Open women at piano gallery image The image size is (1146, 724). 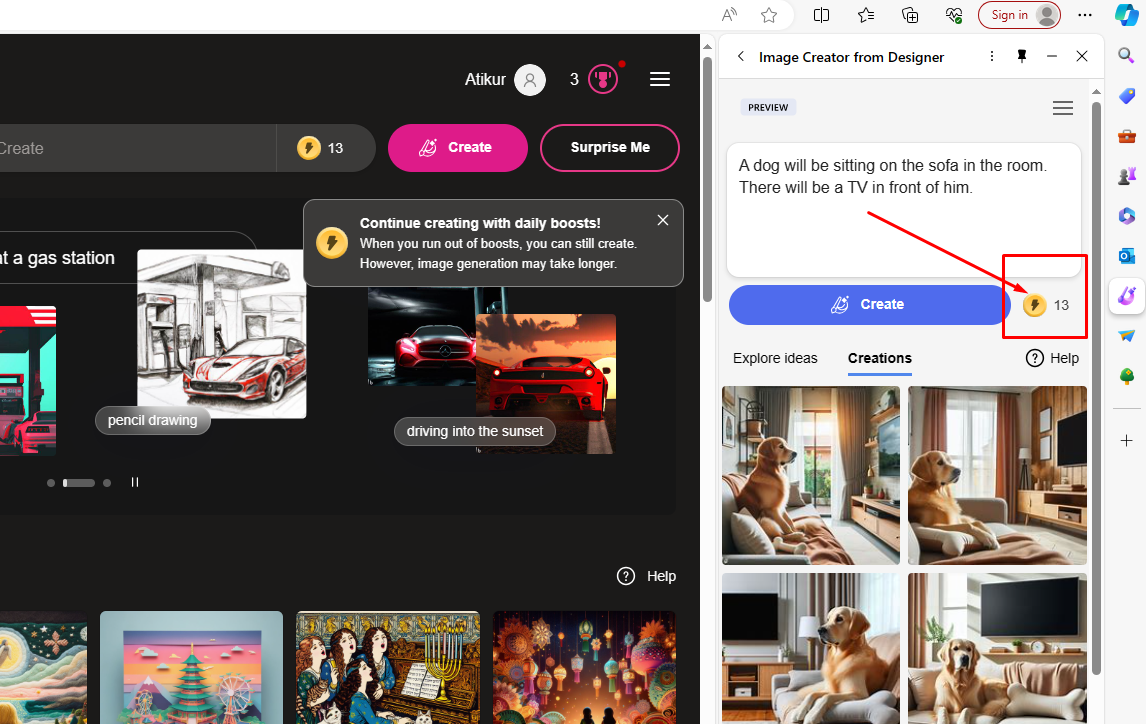click(x=388, y=668)
